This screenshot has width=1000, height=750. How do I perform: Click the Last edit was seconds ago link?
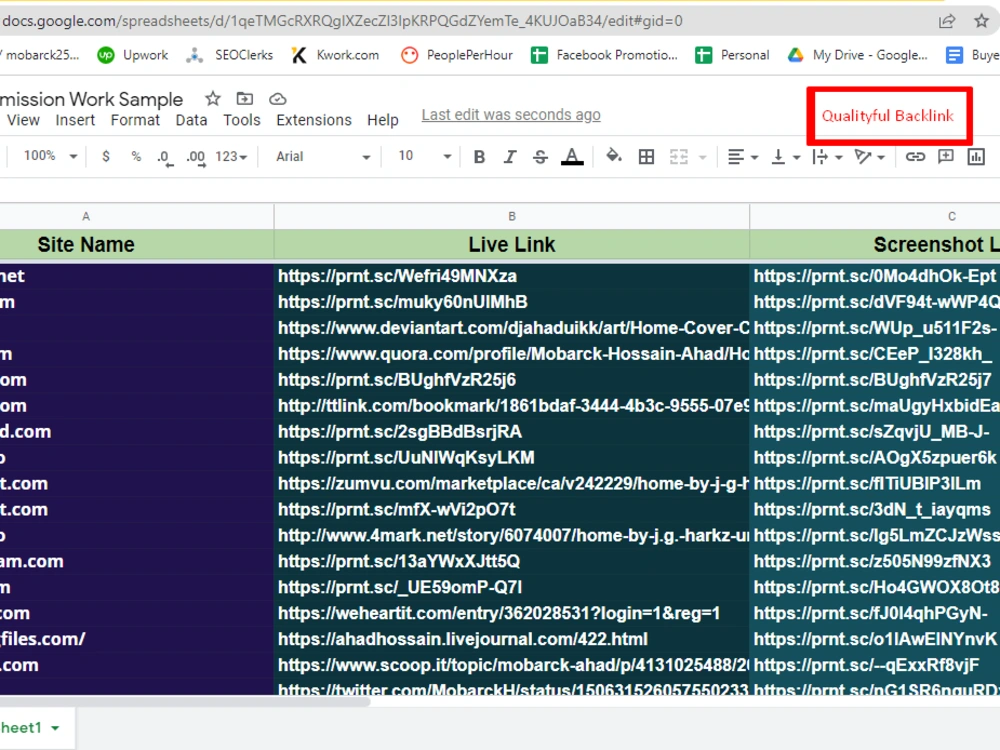point(511,115)
